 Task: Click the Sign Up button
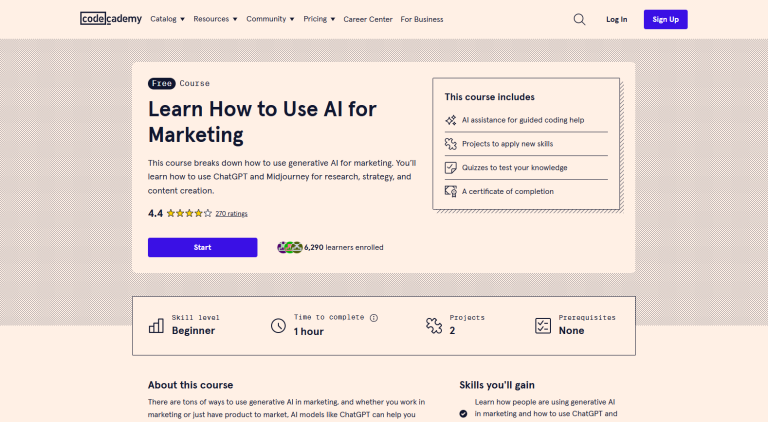click(666, 20)
